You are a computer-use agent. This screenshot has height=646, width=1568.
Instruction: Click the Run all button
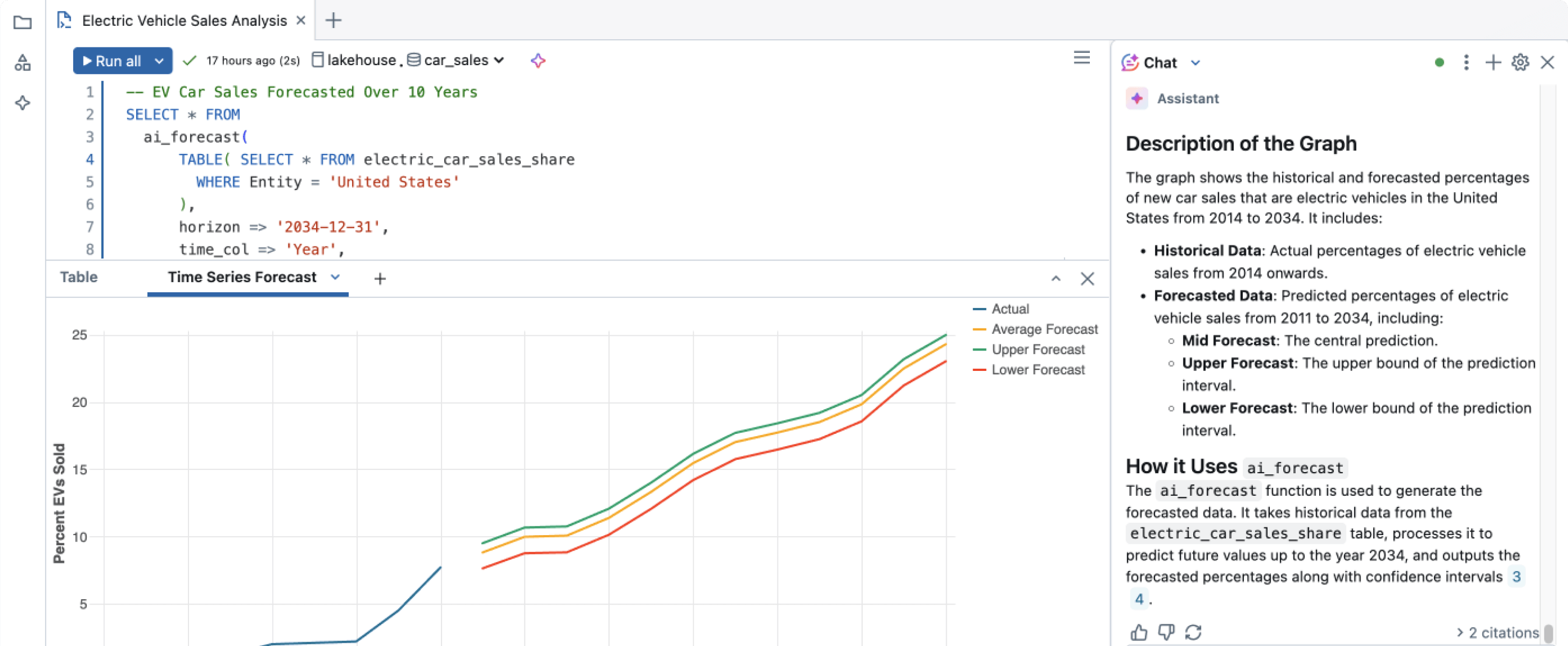click(x=113, y=60)
